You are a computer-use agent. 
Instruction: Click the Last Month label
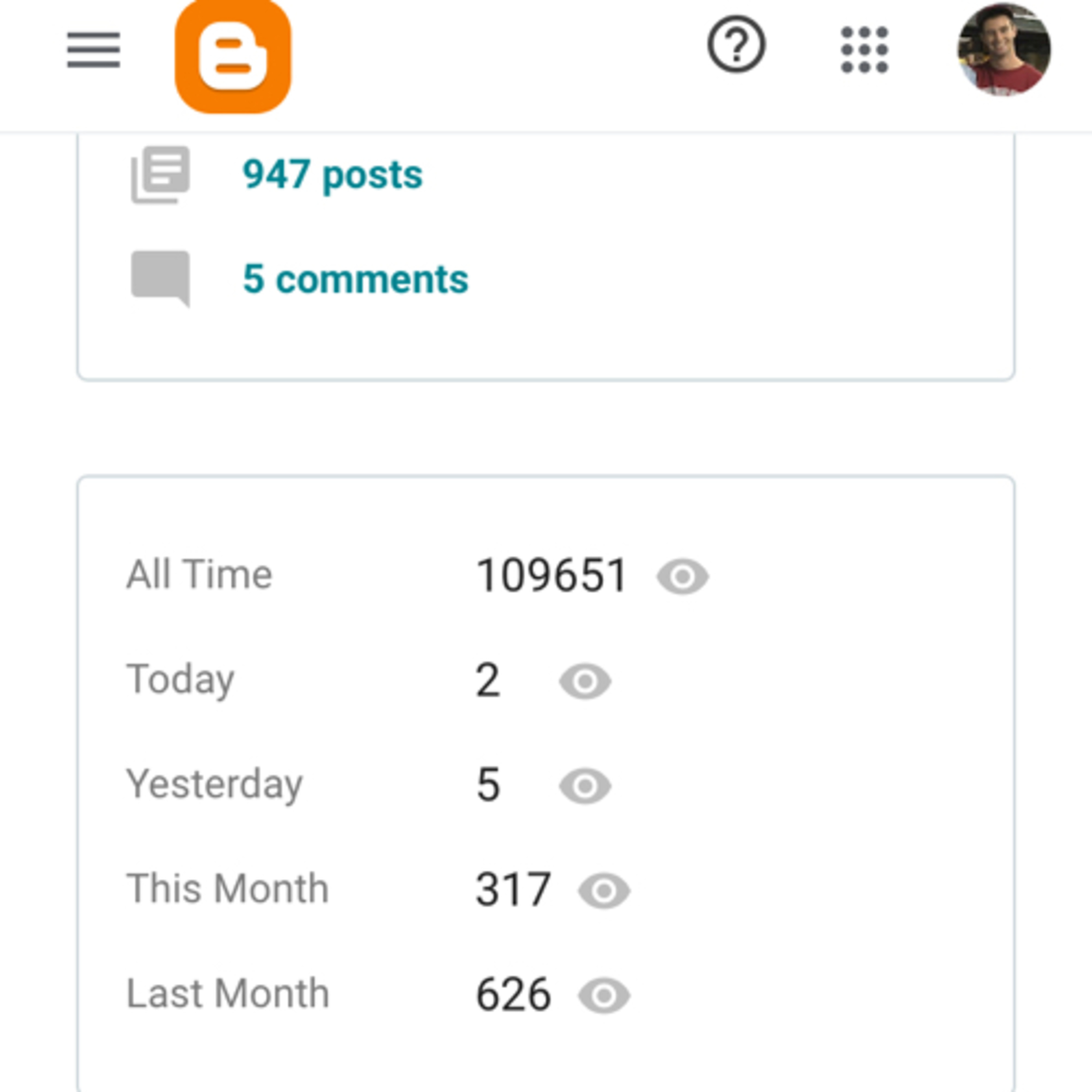228,994
